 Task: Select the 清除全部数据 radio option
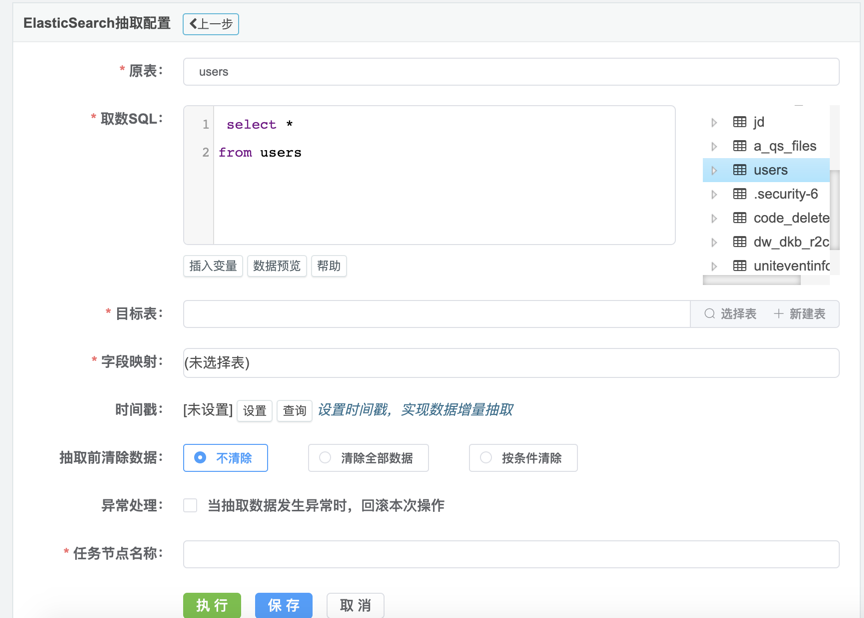point(325,458)
